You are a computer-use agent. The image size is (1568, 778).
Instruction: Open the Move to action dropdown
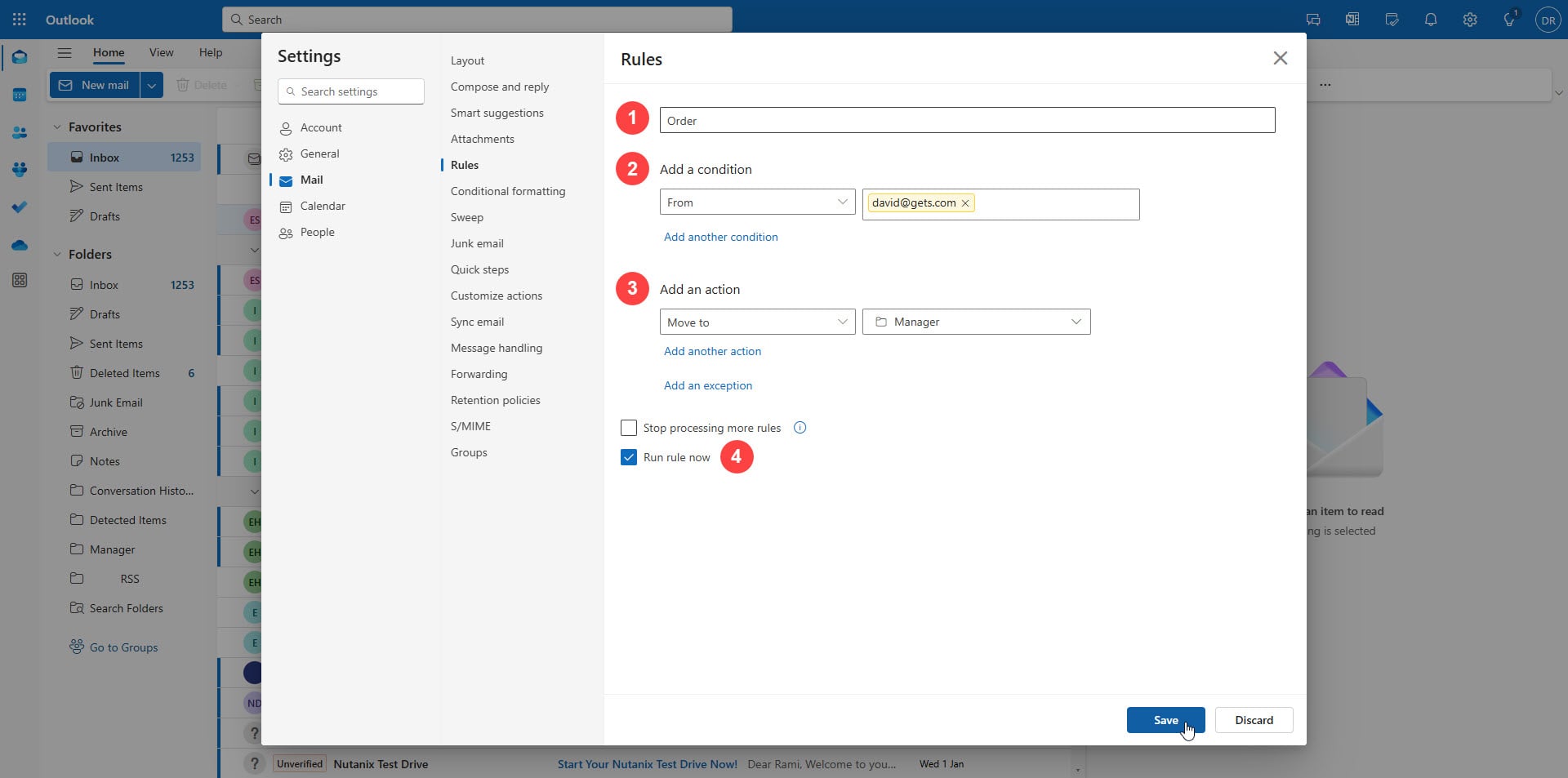[757, 322]
